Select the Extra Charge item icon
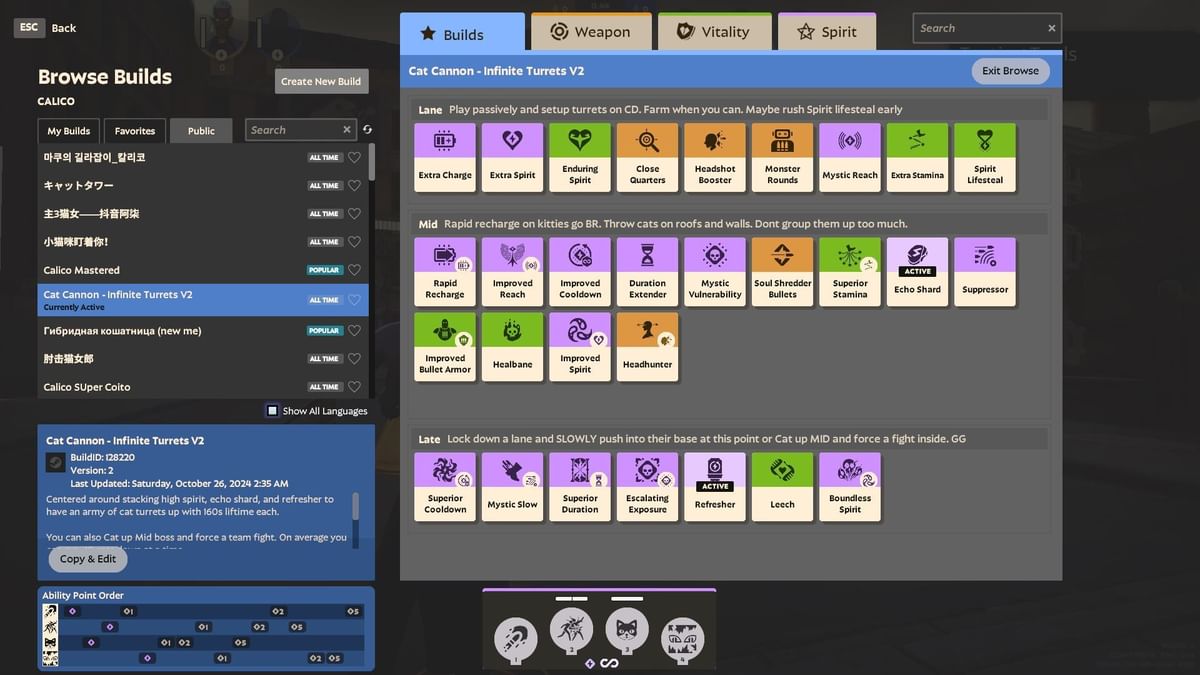Screen dimensions: 1200x675 pyautogui.click(x=445, y=157)
